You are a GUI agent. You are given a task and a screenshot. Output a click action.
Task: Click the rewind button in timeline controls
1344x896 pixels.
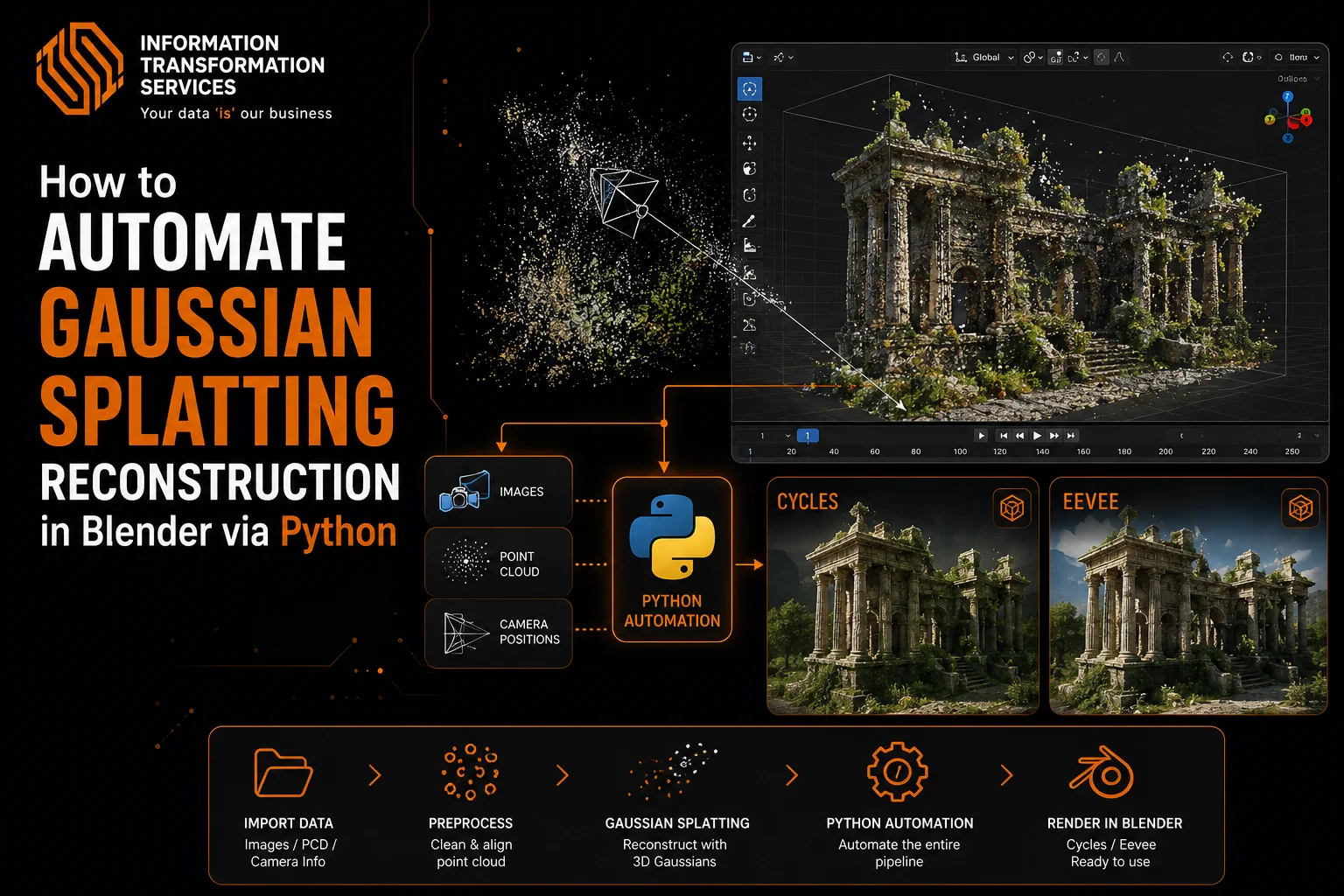tap(1020, 436)
